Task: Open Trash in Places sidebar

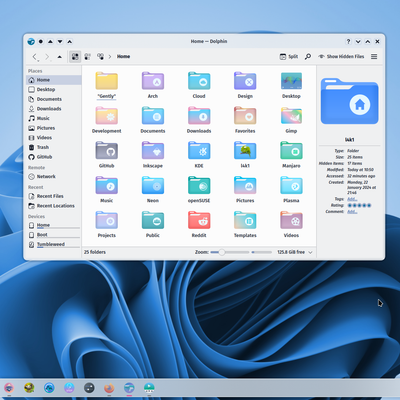Action: (x=54, y=147)
